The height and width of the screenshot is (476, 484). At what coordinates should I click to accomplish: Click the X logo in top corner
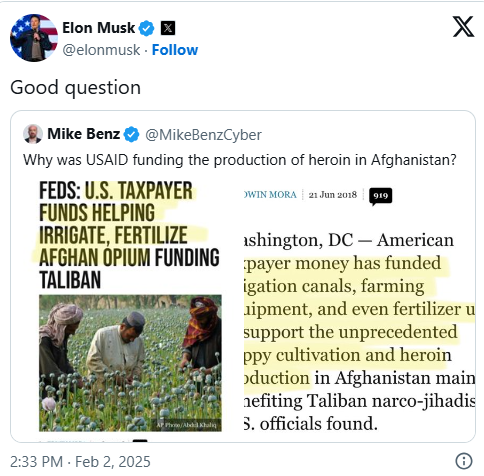click(463, 26)
